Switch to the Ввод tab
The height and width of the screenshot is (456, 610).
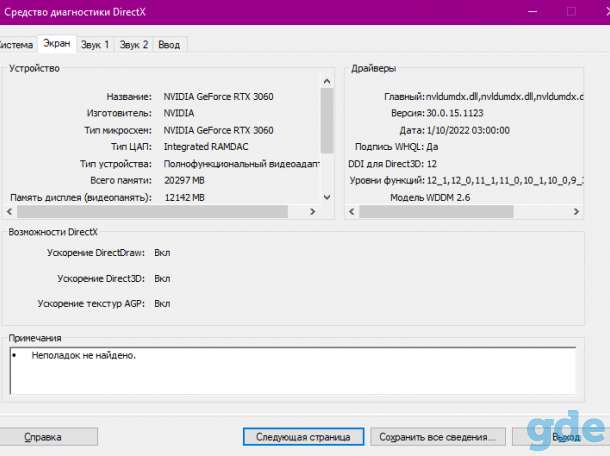click(x=169, y=45)
